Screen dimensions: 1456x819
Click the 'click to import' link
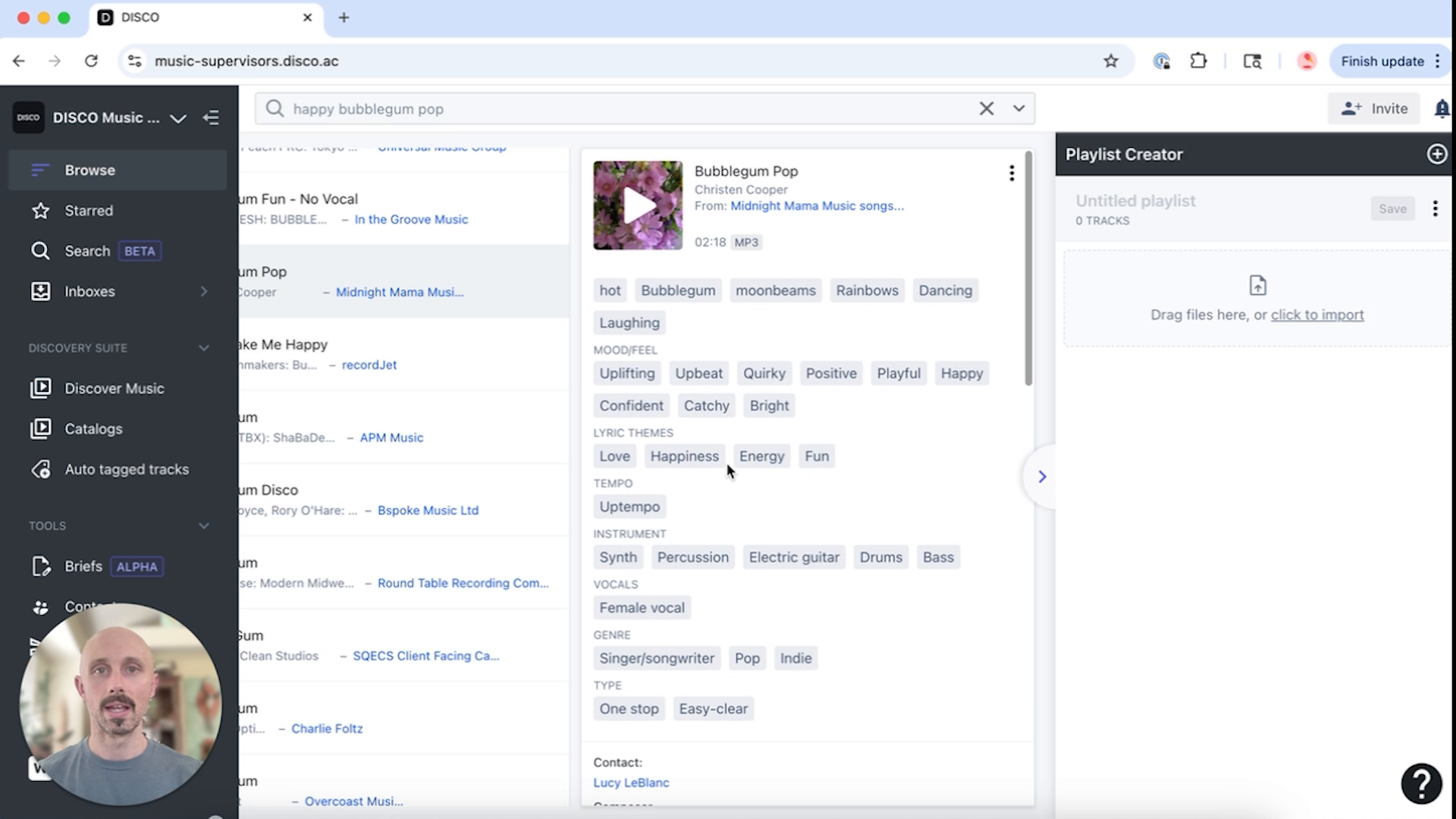pos(1317,315)
